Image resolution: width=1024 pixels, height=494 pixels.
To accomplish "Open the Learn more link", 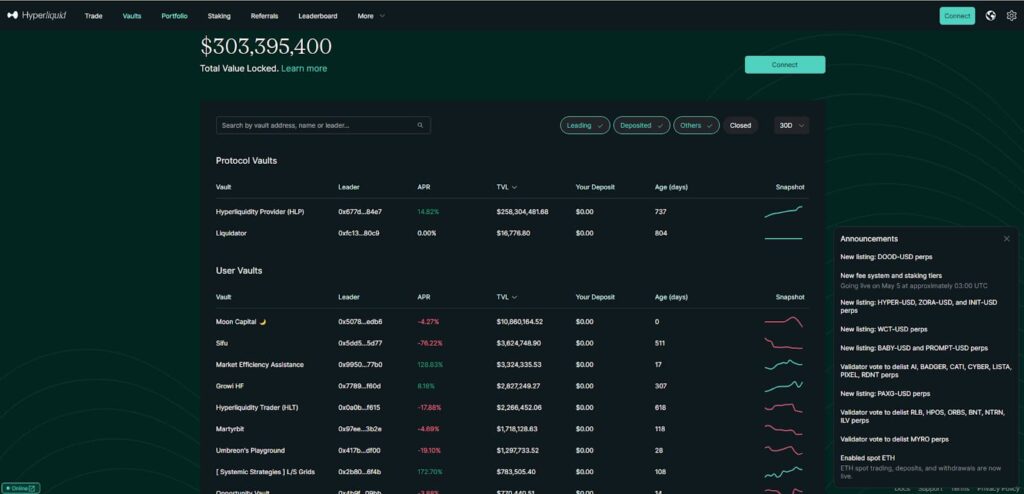I will tap(304, 69).
